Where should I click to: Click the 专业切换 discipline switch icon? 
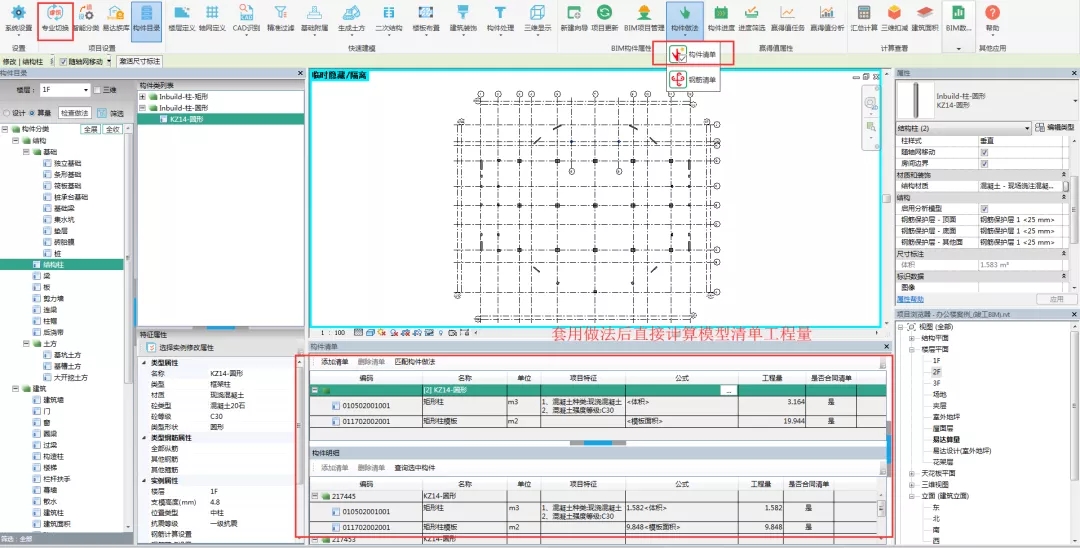[x=54, y=19]
